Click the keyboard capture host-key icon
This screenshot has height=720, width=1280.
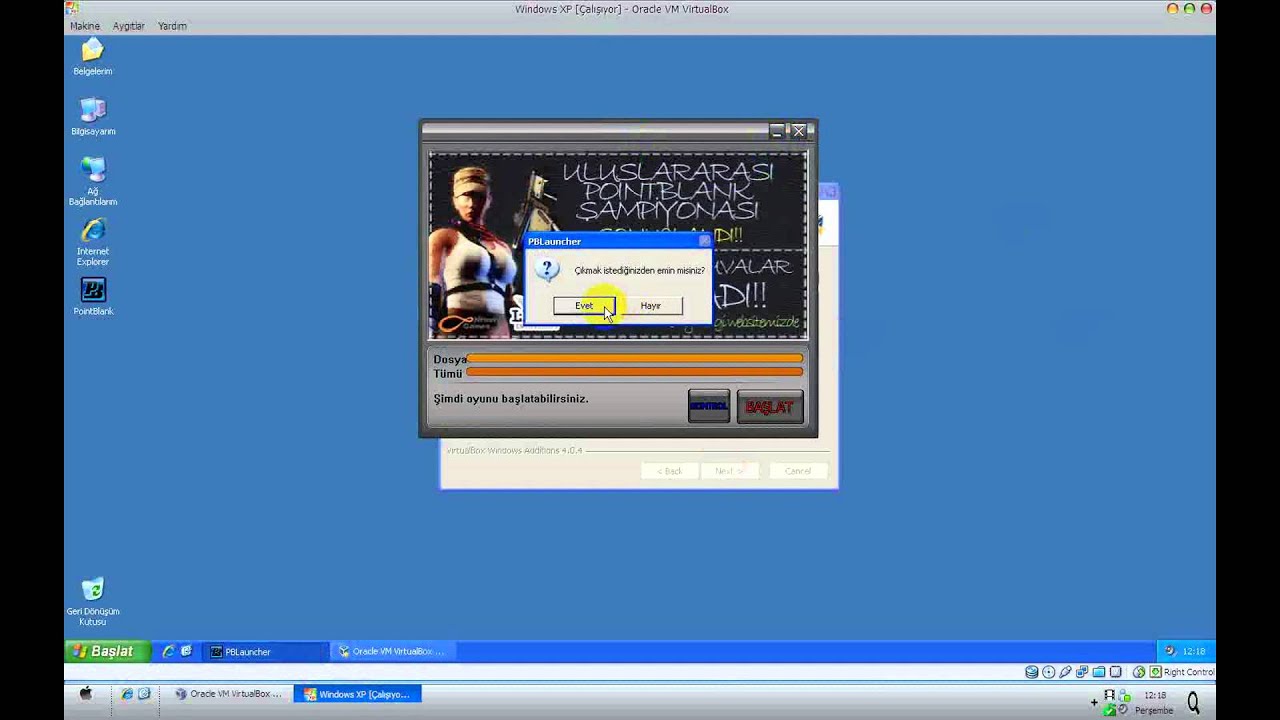tap(1155, 672)
